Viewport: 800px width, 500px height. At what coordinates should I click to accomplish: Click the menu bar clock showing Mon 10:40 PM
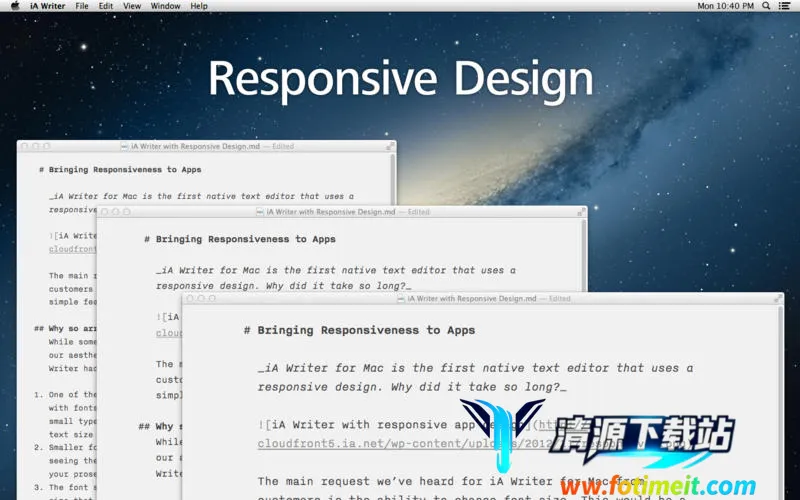[x=725, y=6]
